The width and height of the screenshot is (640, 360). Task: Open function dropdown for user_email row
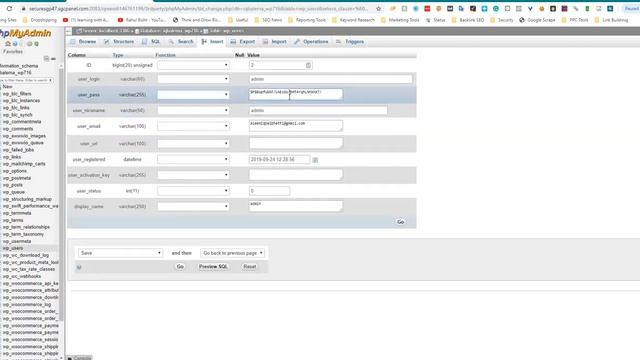[x=193, y=126]
